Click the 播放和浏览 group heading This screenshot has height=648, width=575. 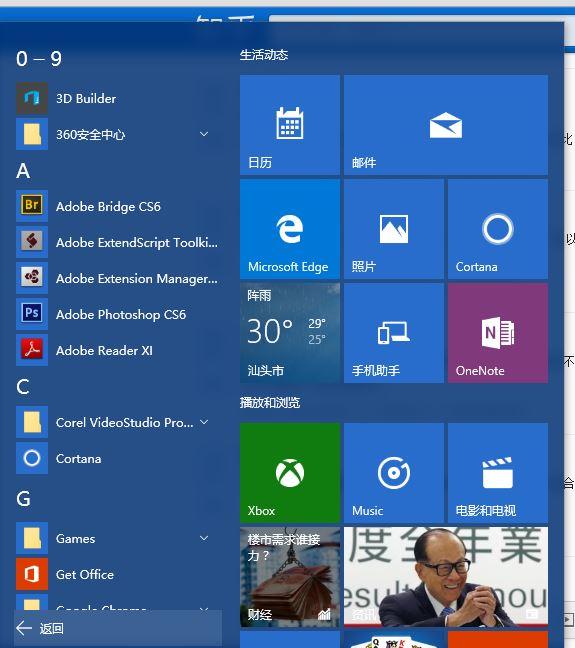(x=270, y=403)
